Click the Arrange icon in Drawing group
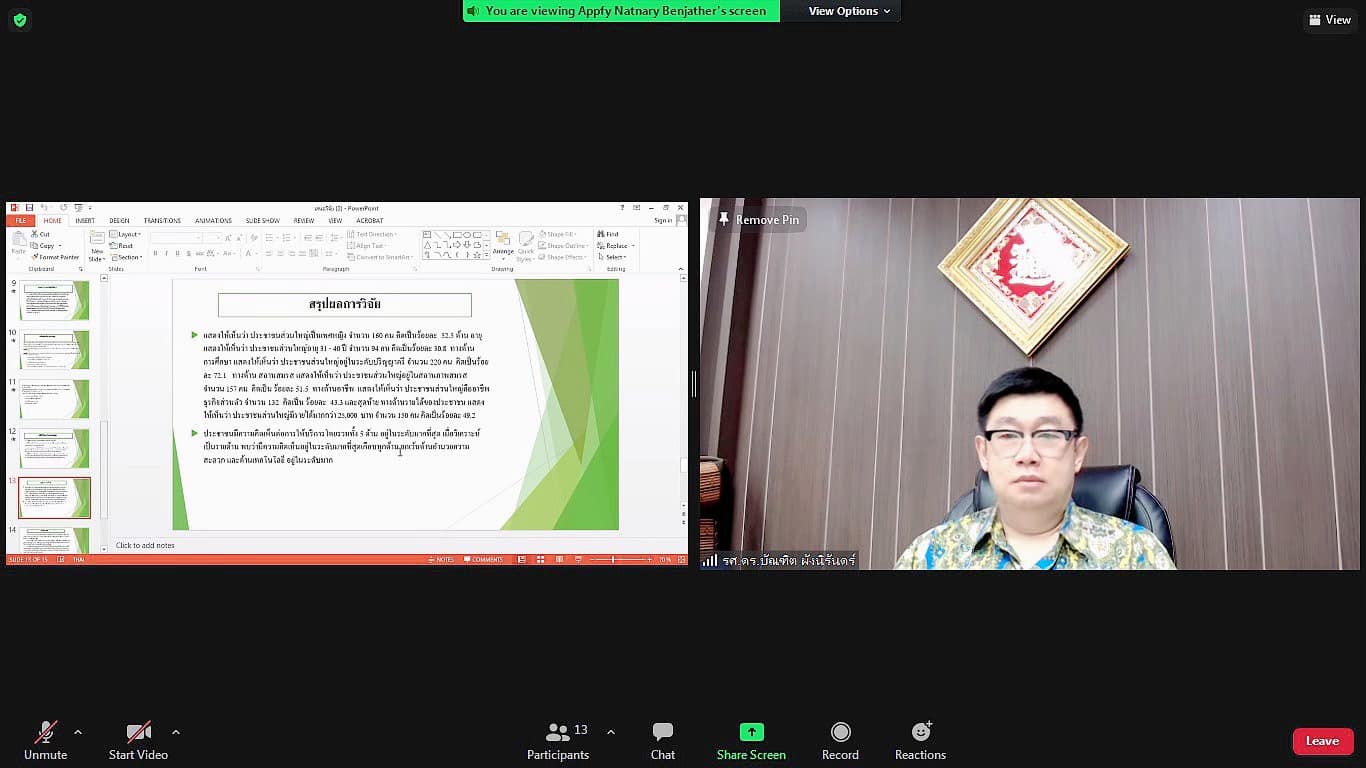This screenshot has width=1366, height=768. pos(503,245)
